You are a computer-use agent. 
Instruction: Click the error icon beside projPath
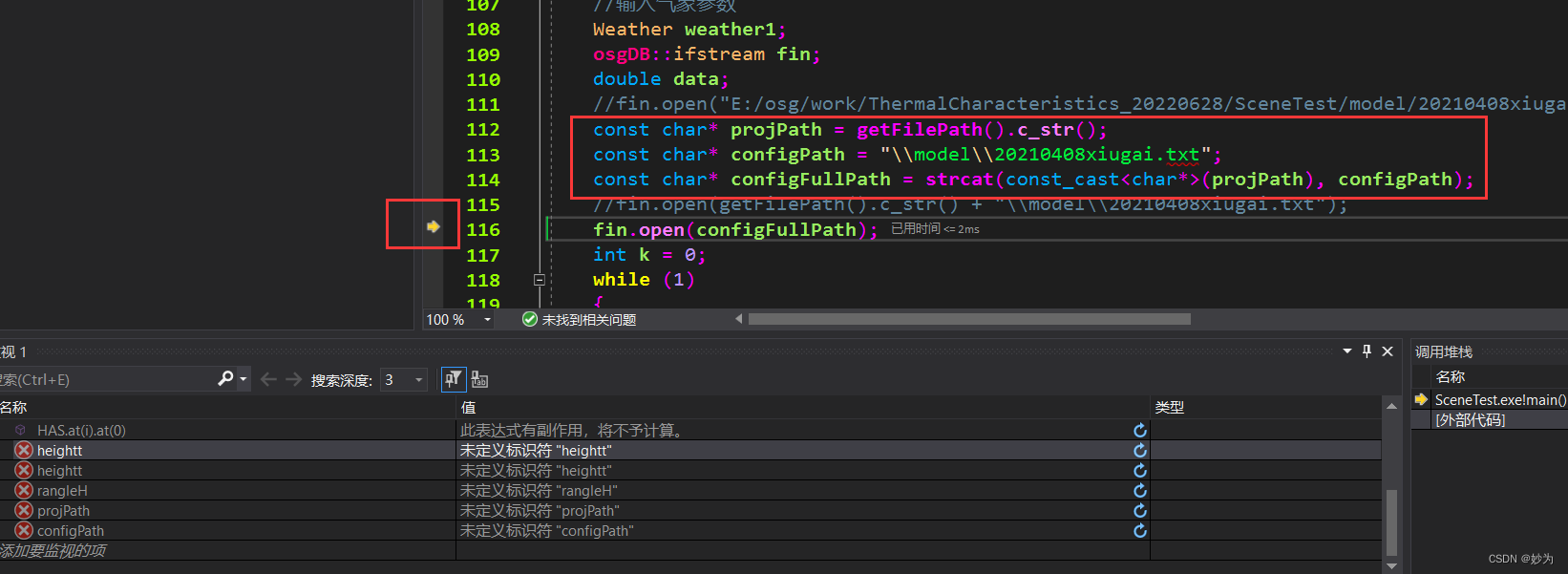(x=24, y=510)
